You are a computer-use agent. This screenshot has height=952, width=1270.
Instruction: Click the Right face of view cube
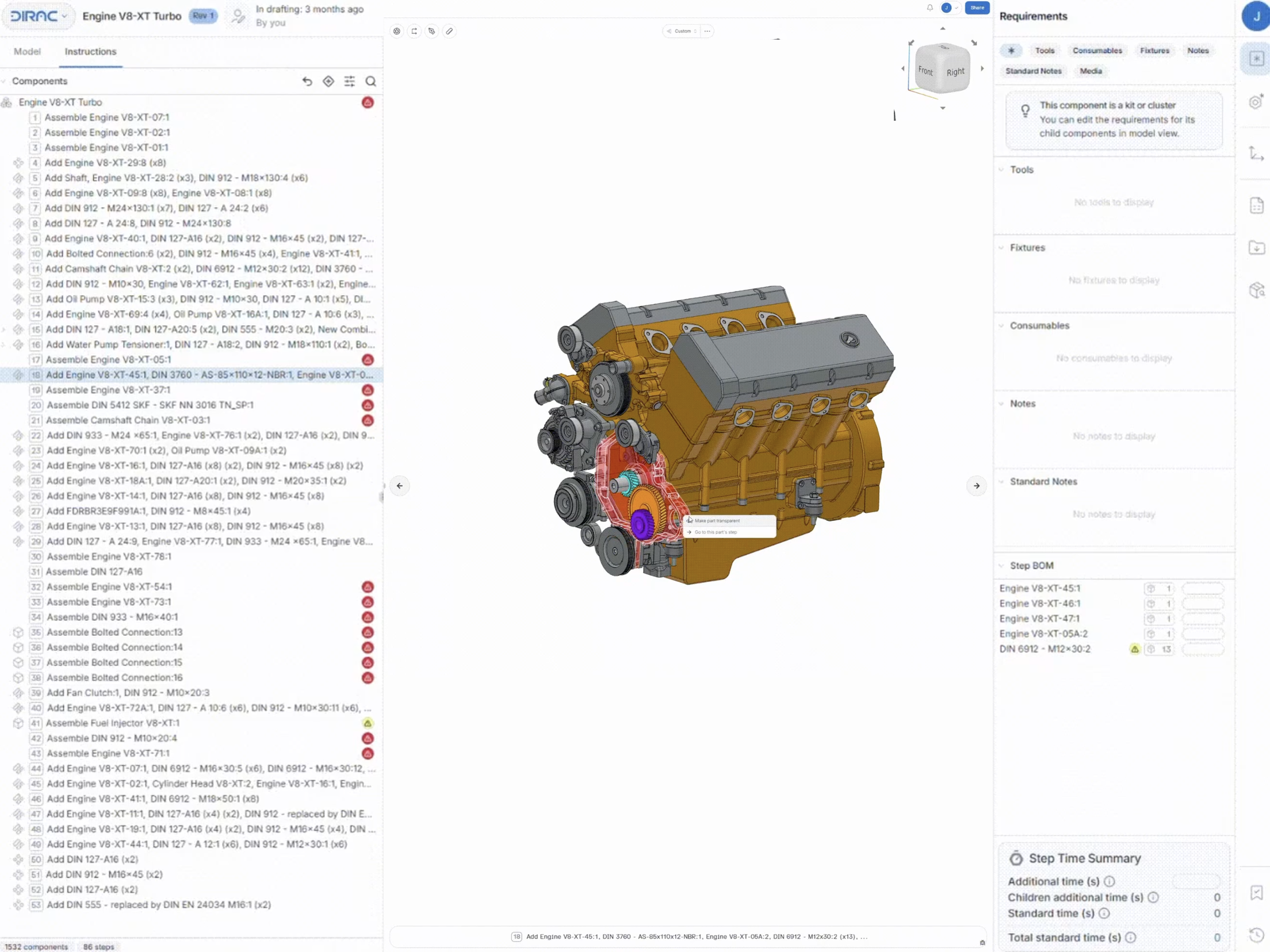(955, 72)
